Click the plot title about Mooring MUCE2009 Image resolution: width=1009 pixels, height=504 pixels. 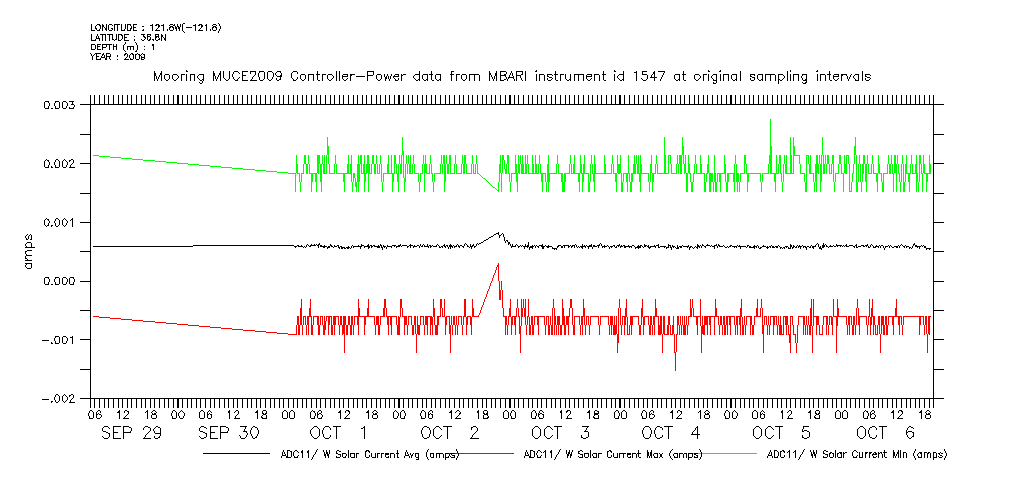pos(511,76)
